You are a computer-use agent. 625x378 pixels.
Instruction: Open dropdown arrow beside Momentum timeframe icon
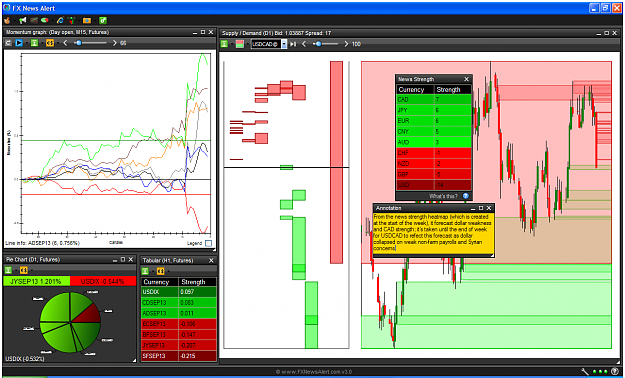pyautogui.click(x=42, y=43)
